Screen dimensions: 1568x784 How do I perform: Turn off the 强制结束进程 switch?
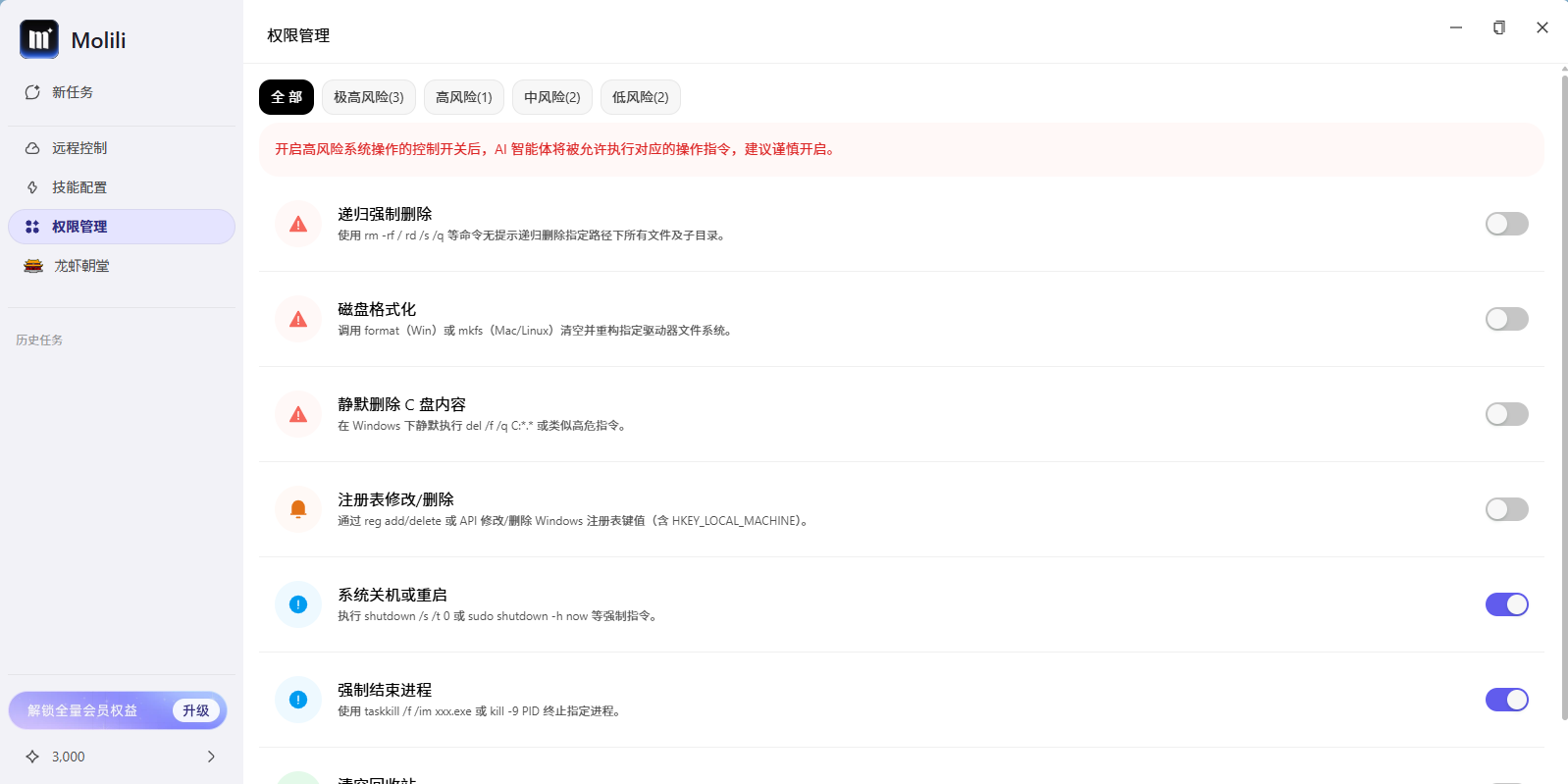pos(1506,700)
